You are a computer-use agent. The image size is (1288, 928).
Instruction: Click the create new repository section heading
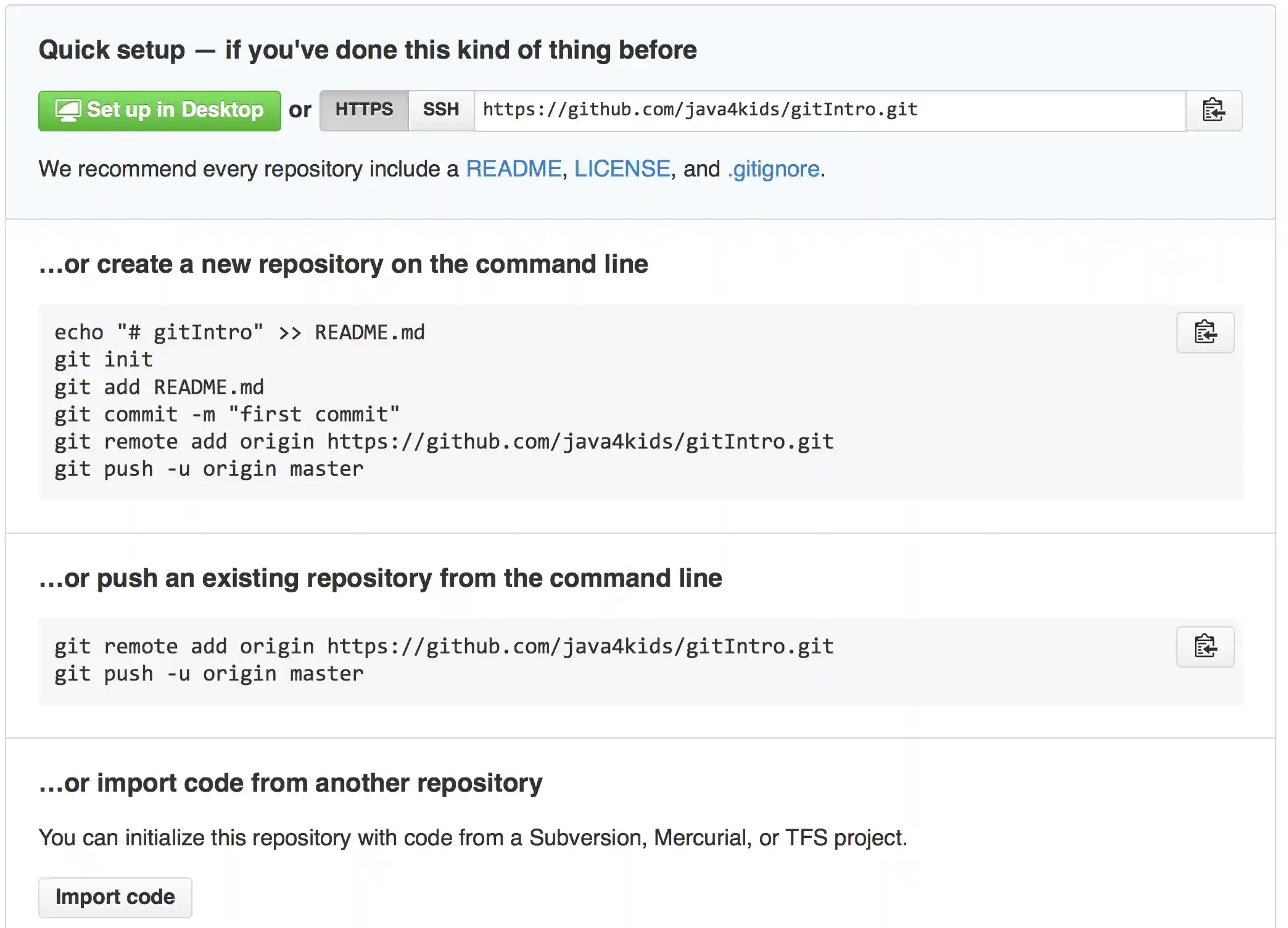(343, 263)
